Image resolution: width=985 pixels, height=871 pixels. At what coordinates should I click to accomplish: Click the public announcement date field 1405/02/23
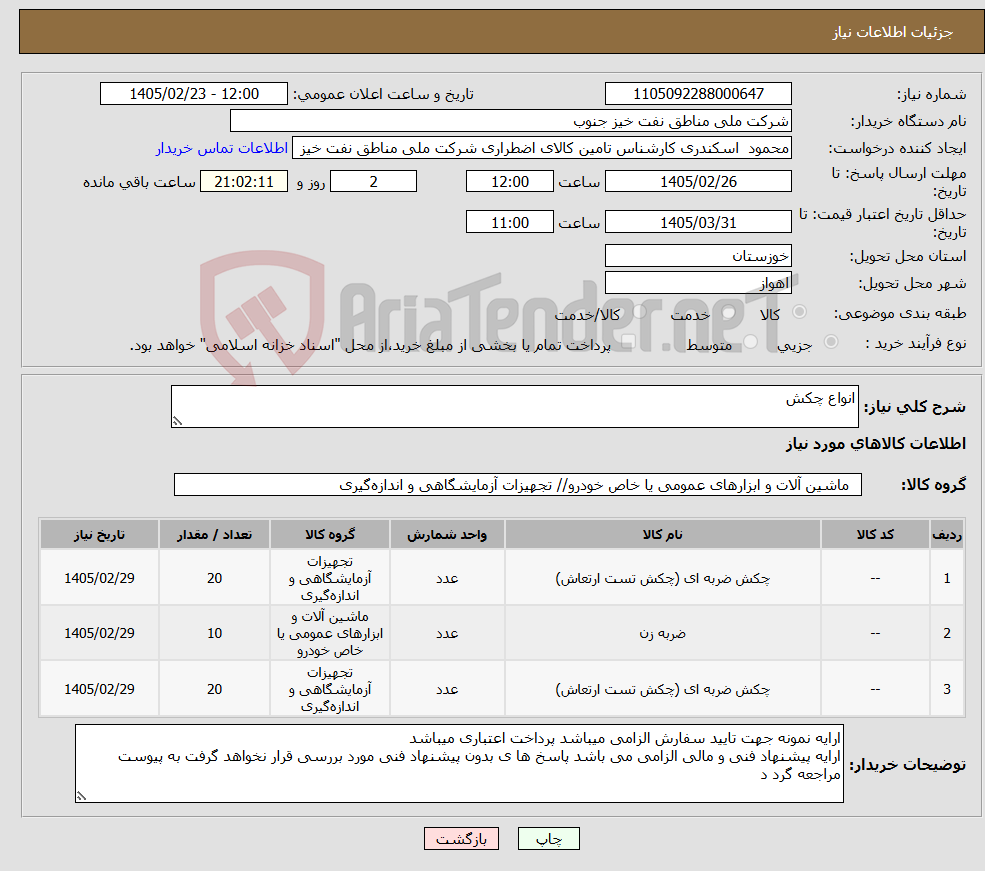click(x=193, y=94)
